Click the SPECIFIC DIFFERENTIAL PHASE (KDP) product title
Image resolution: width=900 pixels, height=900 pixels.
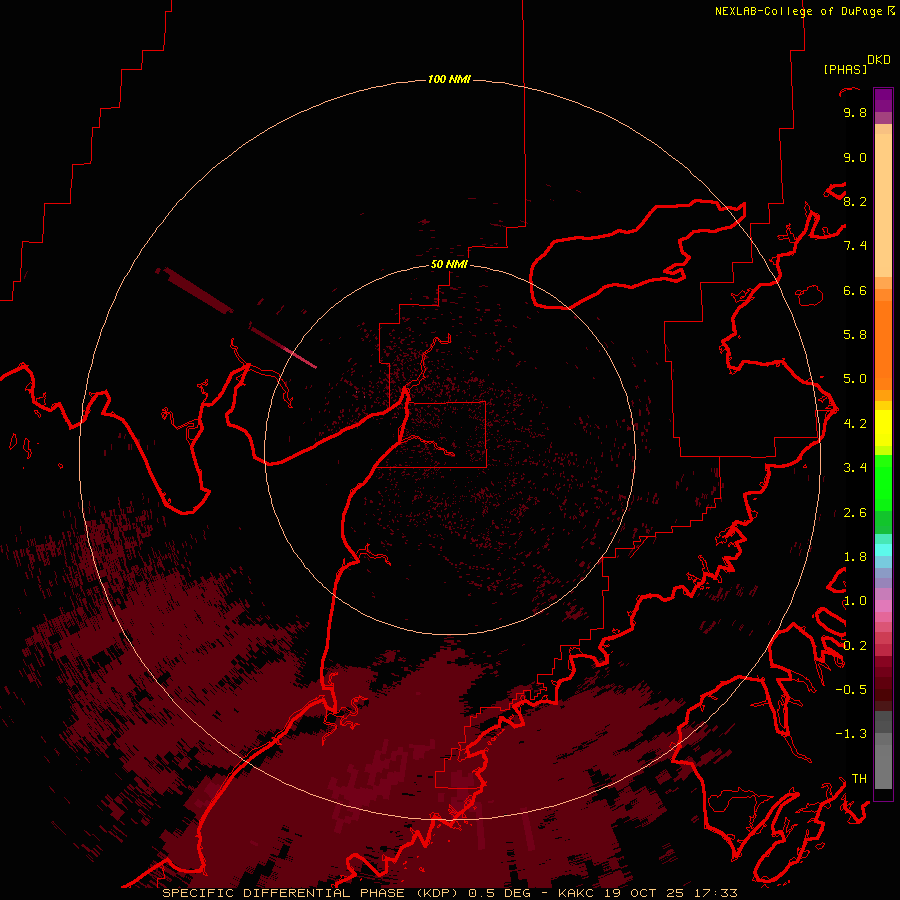pyautogui.click(x=312, y=893)
